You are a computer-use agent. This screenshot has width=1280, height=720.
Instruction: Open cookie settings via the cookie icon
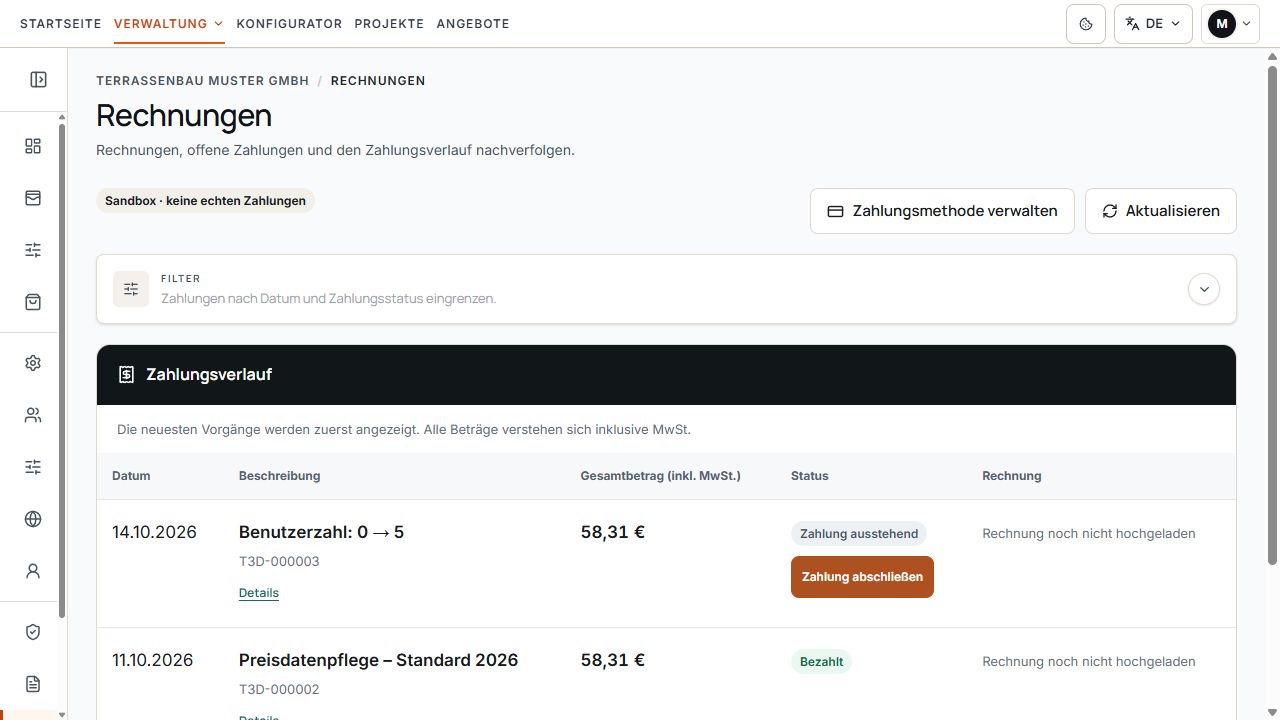(1086, 24)
